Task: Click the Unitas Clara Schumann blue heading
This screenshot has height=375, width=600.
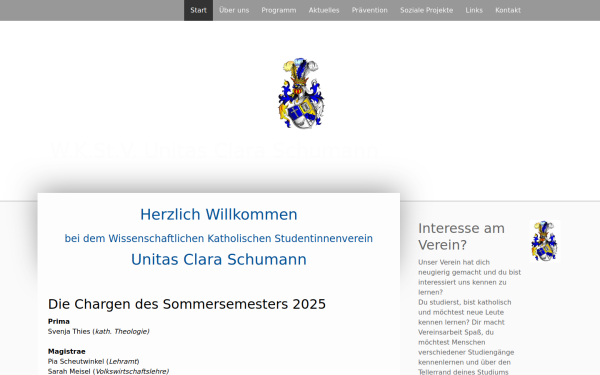Action: pos(218,259)
